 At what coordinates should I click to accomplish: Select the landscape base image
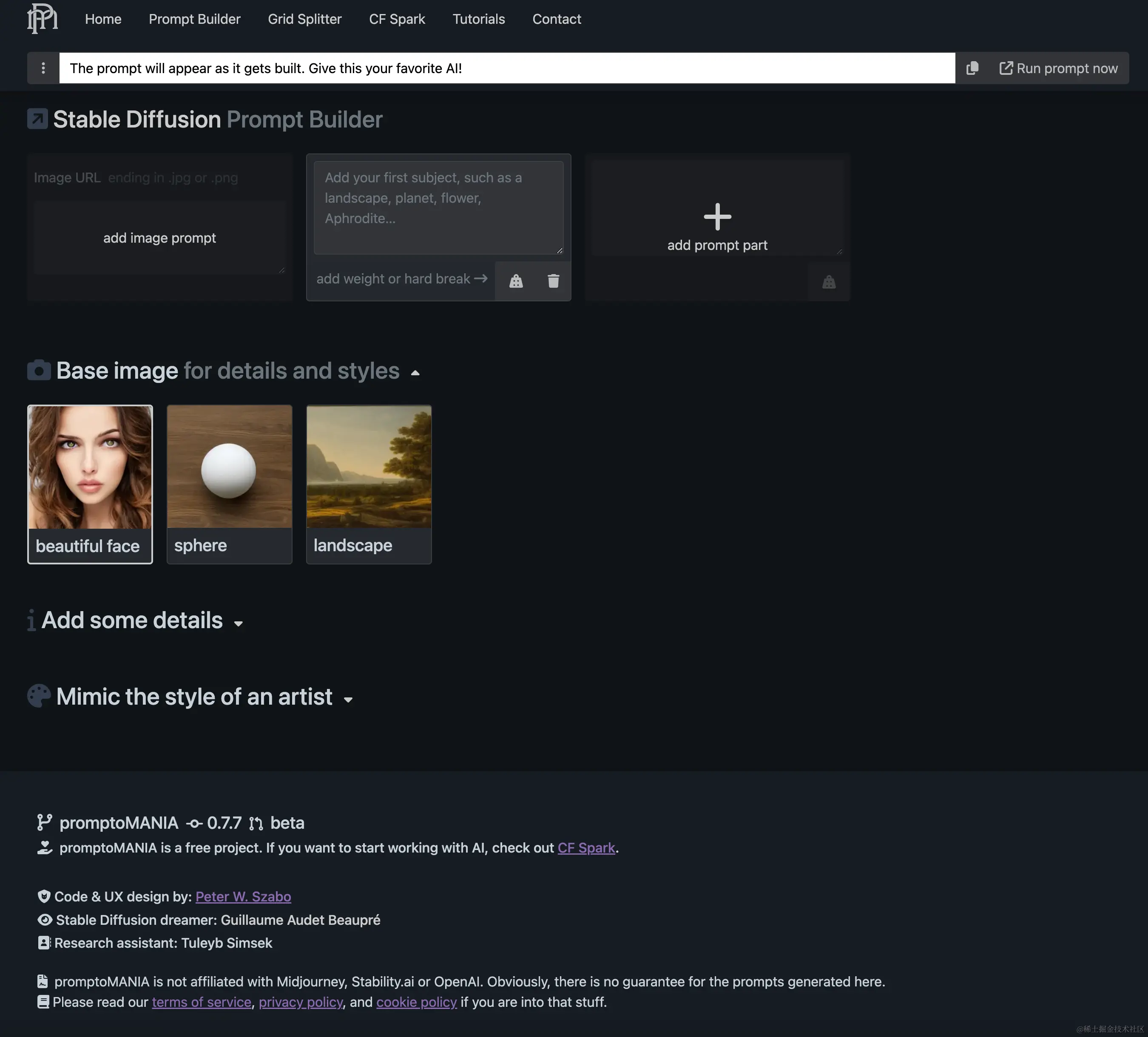pyautogui.click(x=369, y=484)
